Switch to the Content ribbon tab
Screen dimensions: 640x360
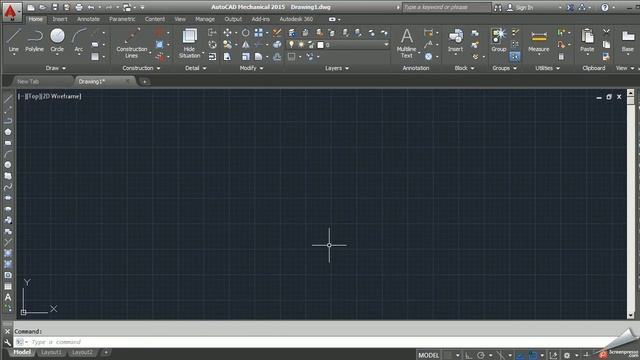(x=155, y=19)
